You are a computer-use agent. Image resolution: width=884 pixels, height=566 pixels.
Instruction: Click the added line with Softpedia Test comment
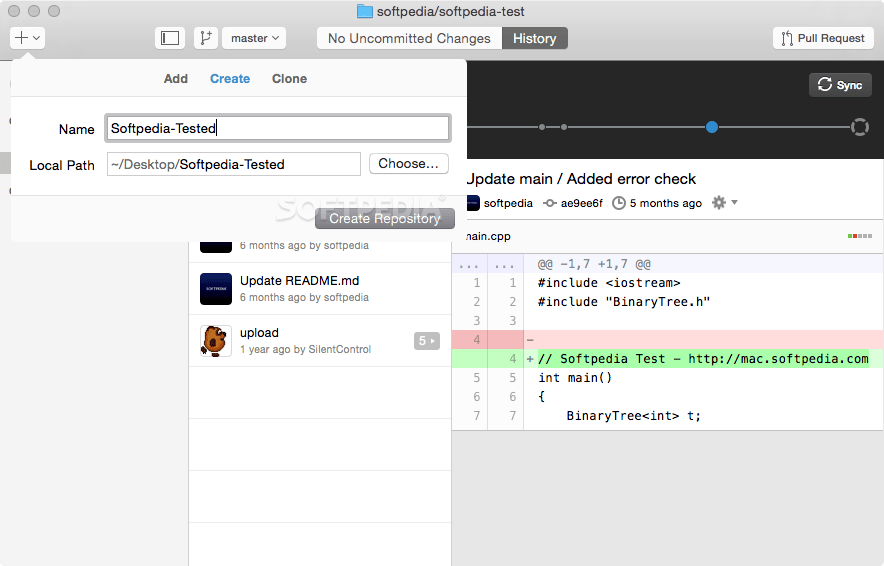click(x=668, y=359)
